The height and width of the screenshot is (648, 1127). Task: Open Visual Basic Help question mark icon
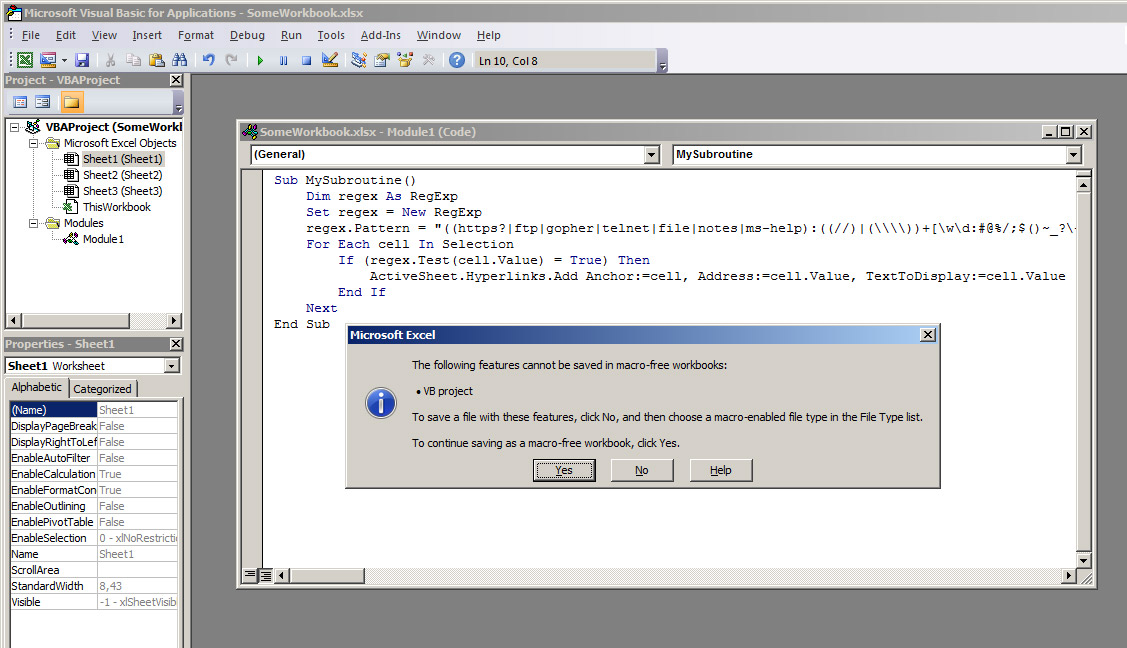pyautogui.click(x=457, y=60)
